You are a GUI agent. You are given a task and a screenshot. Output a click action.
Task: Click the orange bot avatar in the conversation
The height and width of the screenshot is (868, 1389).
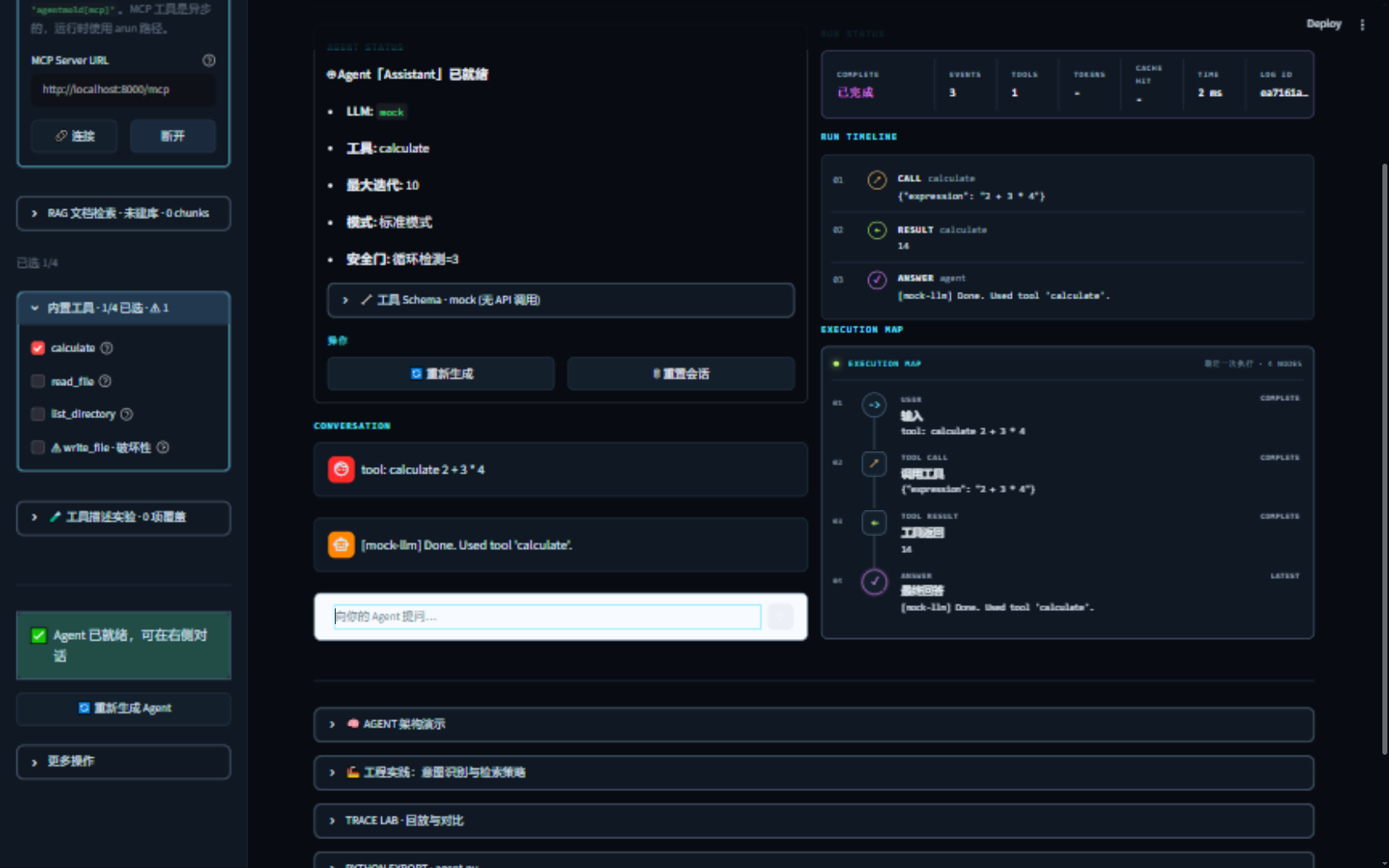341,545
